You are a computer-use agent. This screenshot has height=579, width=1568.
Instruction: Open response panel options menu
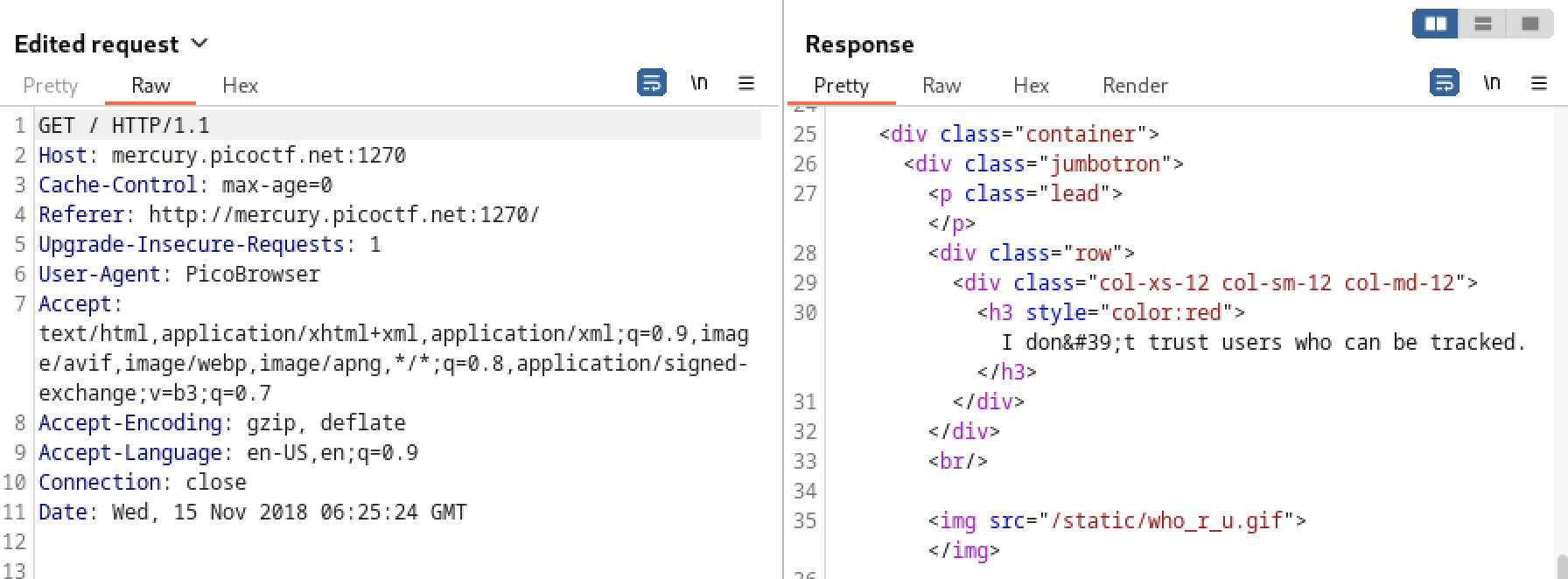(1539, 83)
